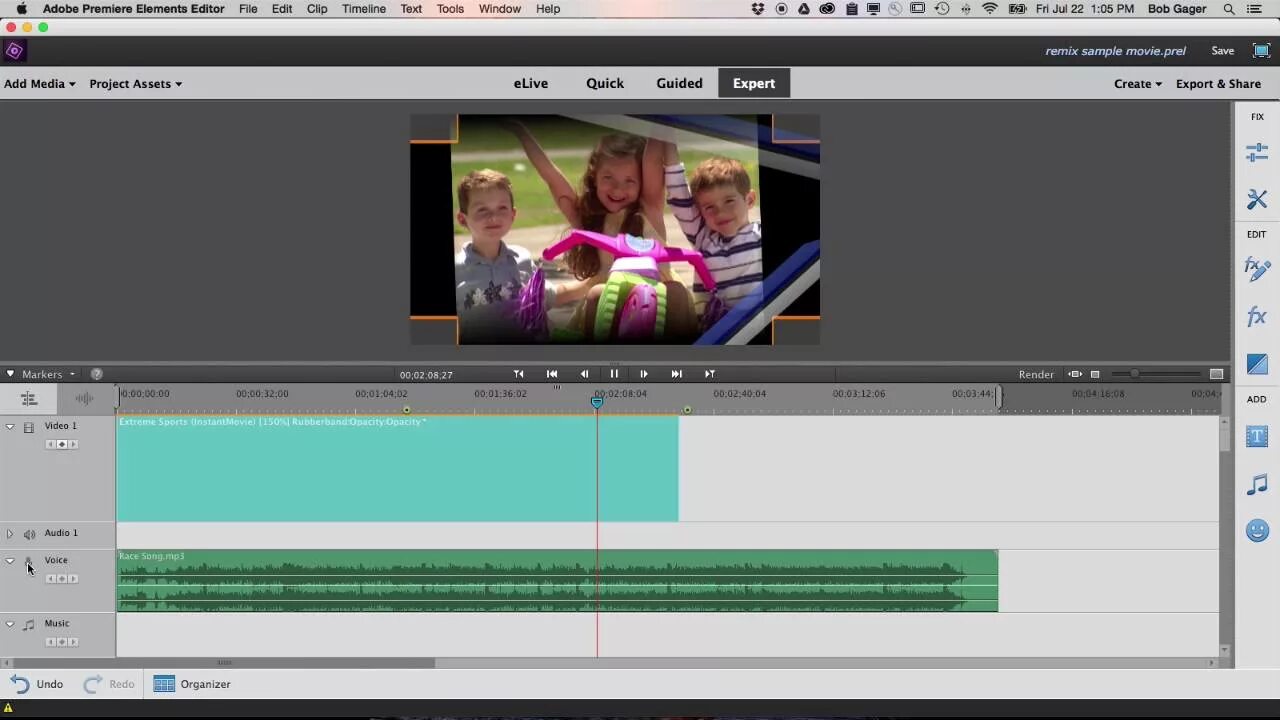Screen dimensions: 1280x720
Task: Open the Add Media dropdown
Action: click(39, 84)
